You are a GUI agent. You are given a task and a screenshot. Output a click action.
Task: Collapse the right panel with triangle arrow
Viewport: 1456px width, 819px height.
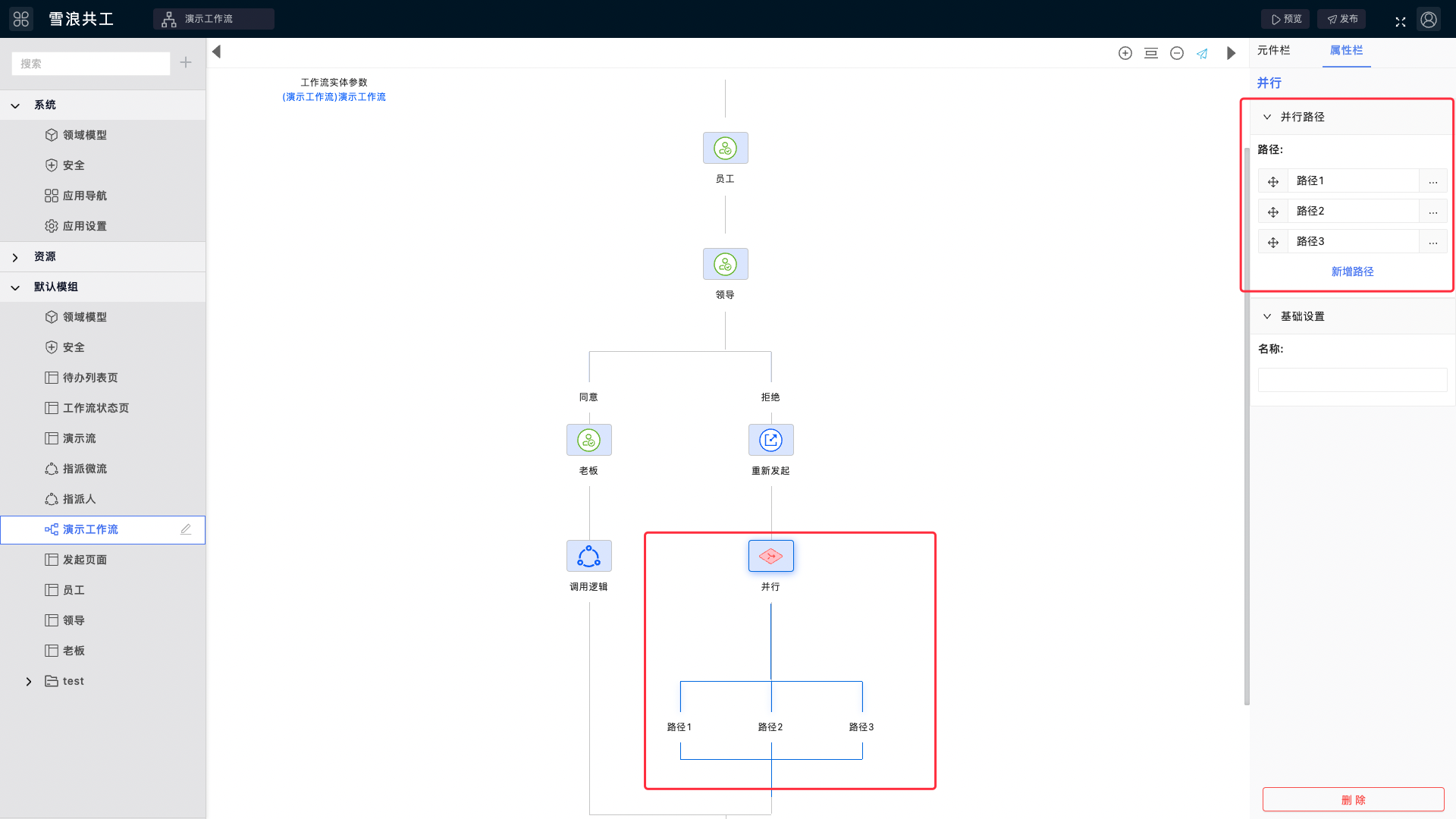pyautogui.click(x=1232, y=53)
